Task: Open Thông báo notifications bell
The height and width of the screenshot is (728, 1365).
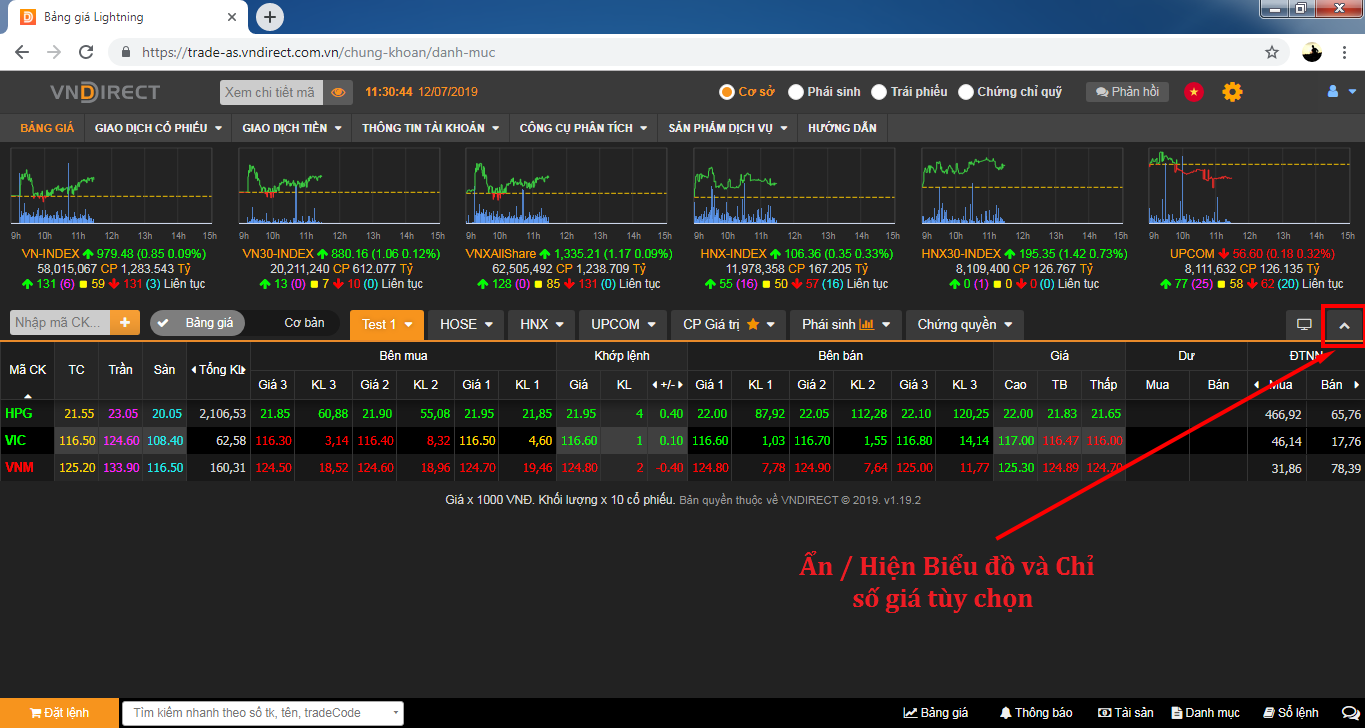Action: (1036, 713)
